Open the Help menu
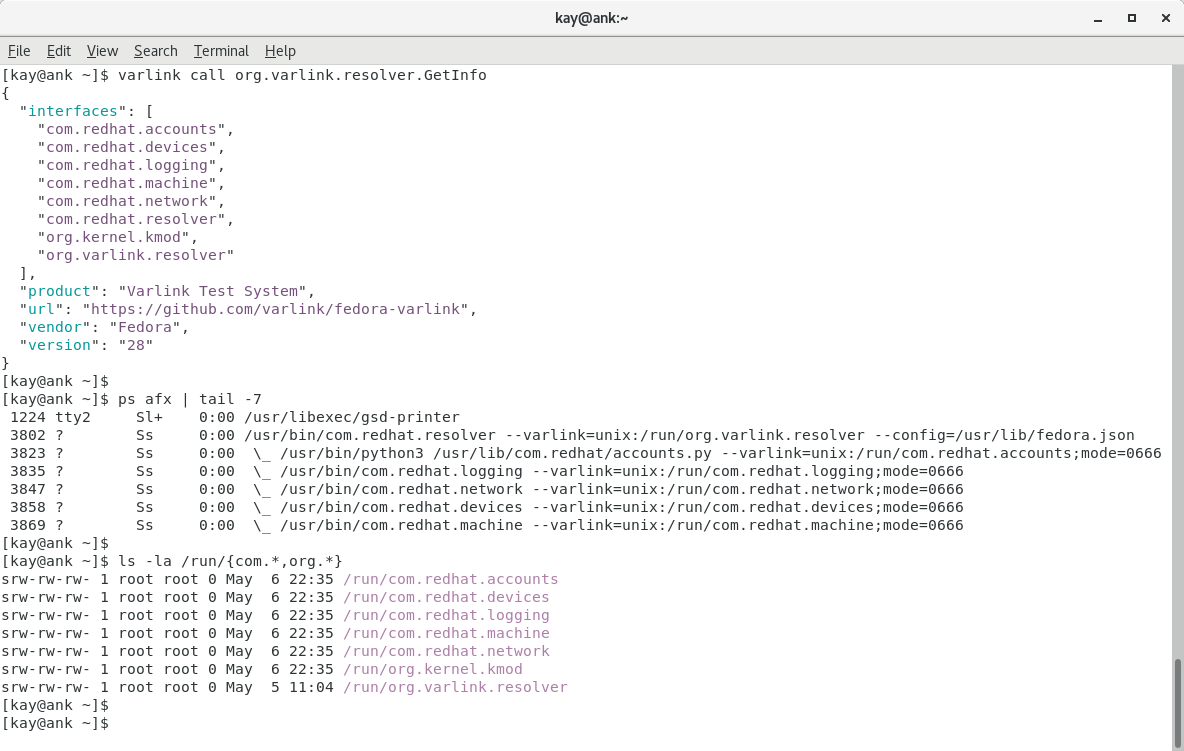Screen dimensions: 1184x751 (x=280, y=51)
